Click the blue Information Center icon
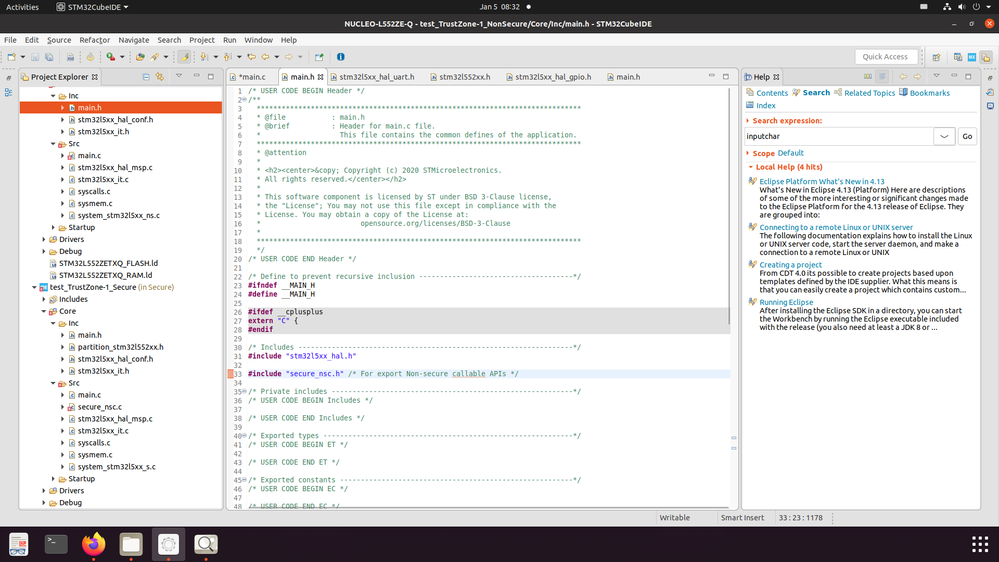Image resolution: width=999 pixels, height=562 pixels. click(341, 57)
